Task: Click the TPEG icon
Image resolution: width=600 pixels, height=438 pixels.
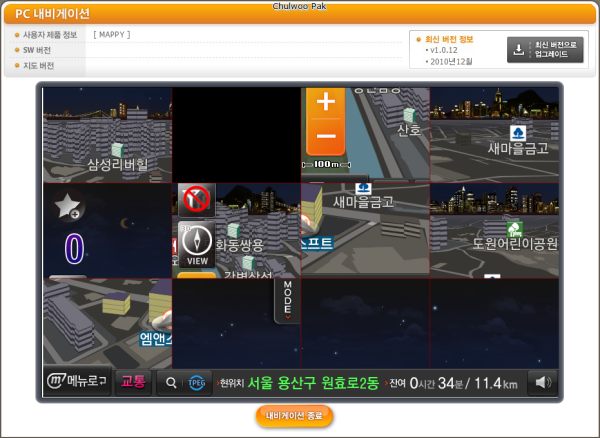Action: click(197, 382)
